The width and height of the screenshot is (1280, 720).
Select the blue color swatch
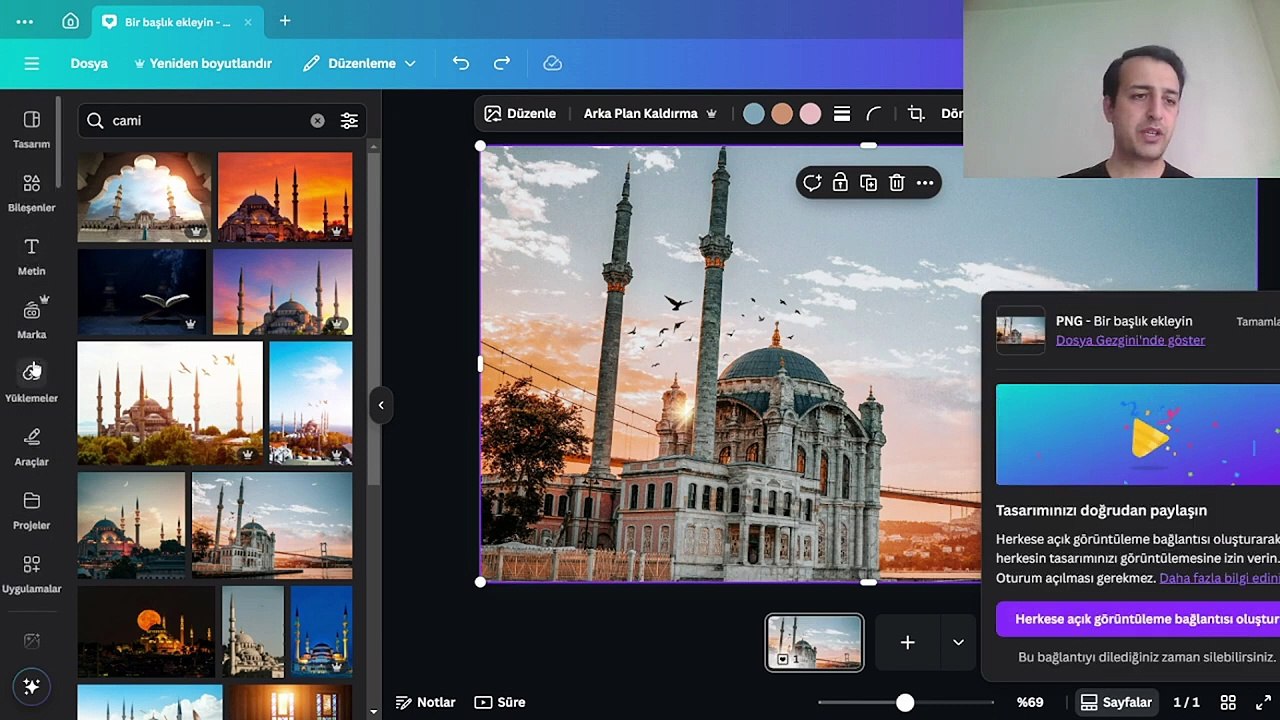pos(754,114)
